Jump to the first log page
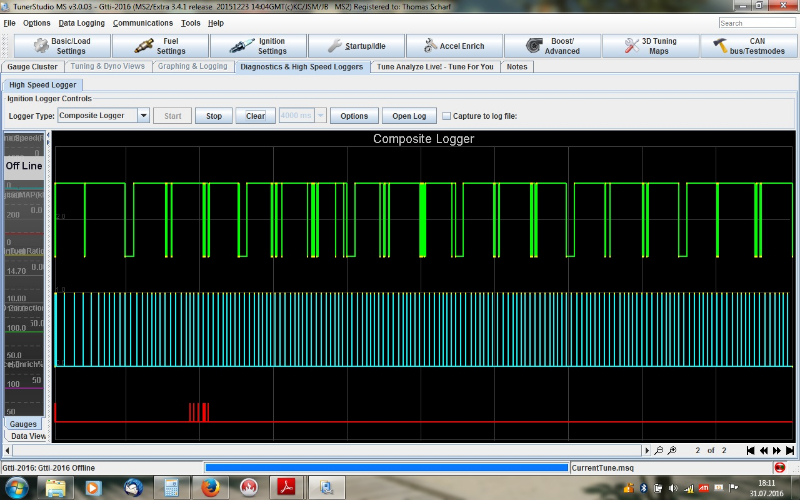This screenshot has width=800, height=500. point(750,450)
